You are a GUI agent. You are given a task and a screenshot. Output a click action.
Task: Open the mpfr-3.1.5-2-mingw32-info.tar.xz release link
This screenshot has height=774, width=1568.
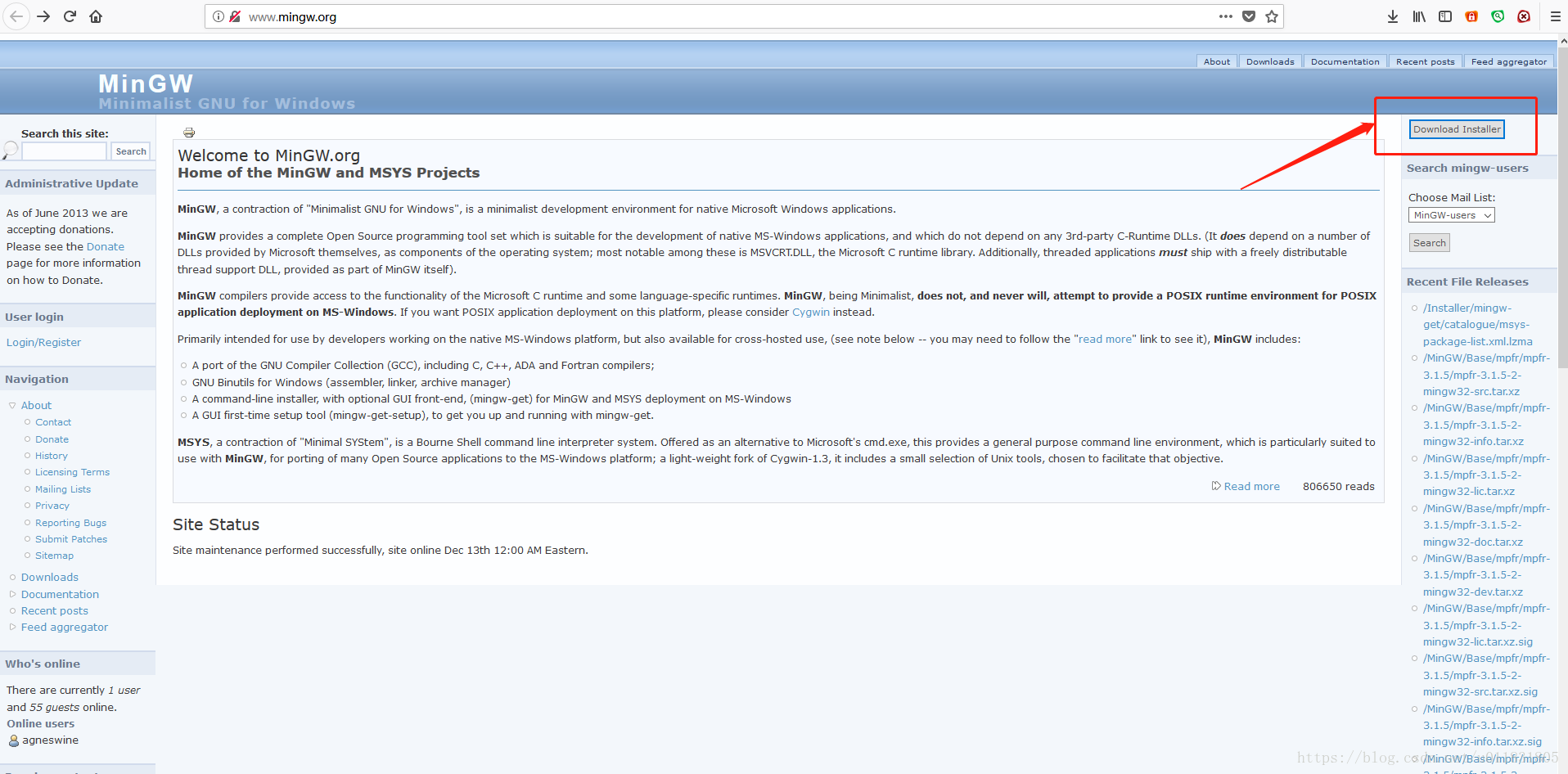pyautogui.click(x=1486, y=425)
